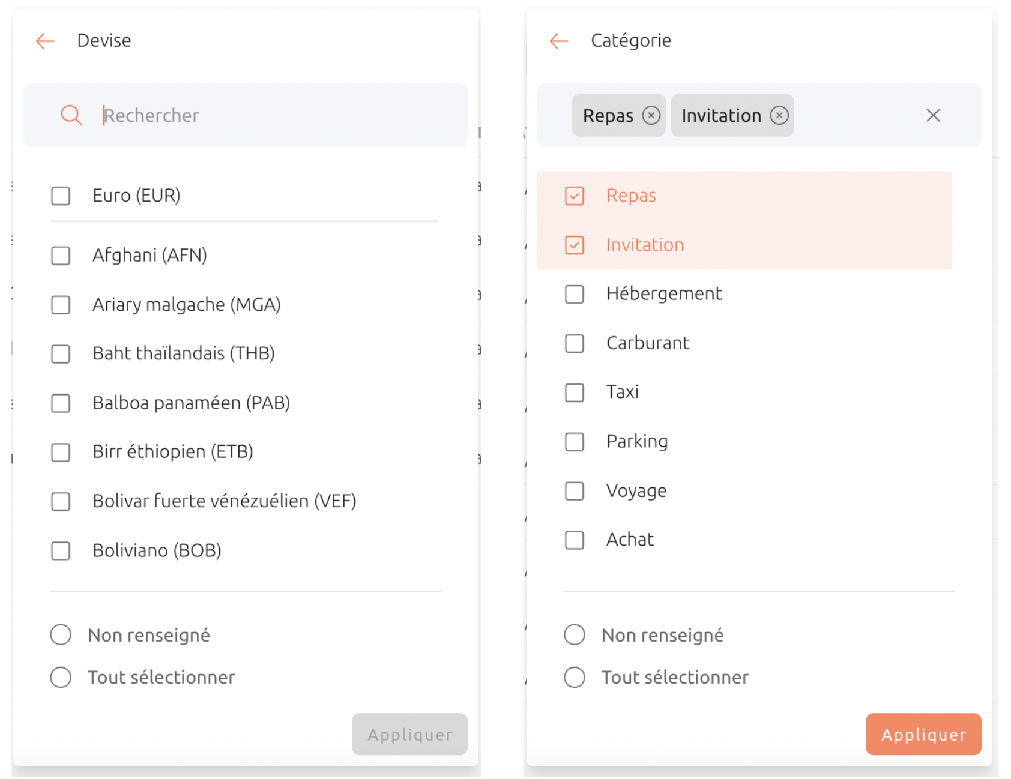Viewport: 1011px width, 779px height.
Task: Check the Afghani (AFN) checkbox
Action: (x=61, y=256)
